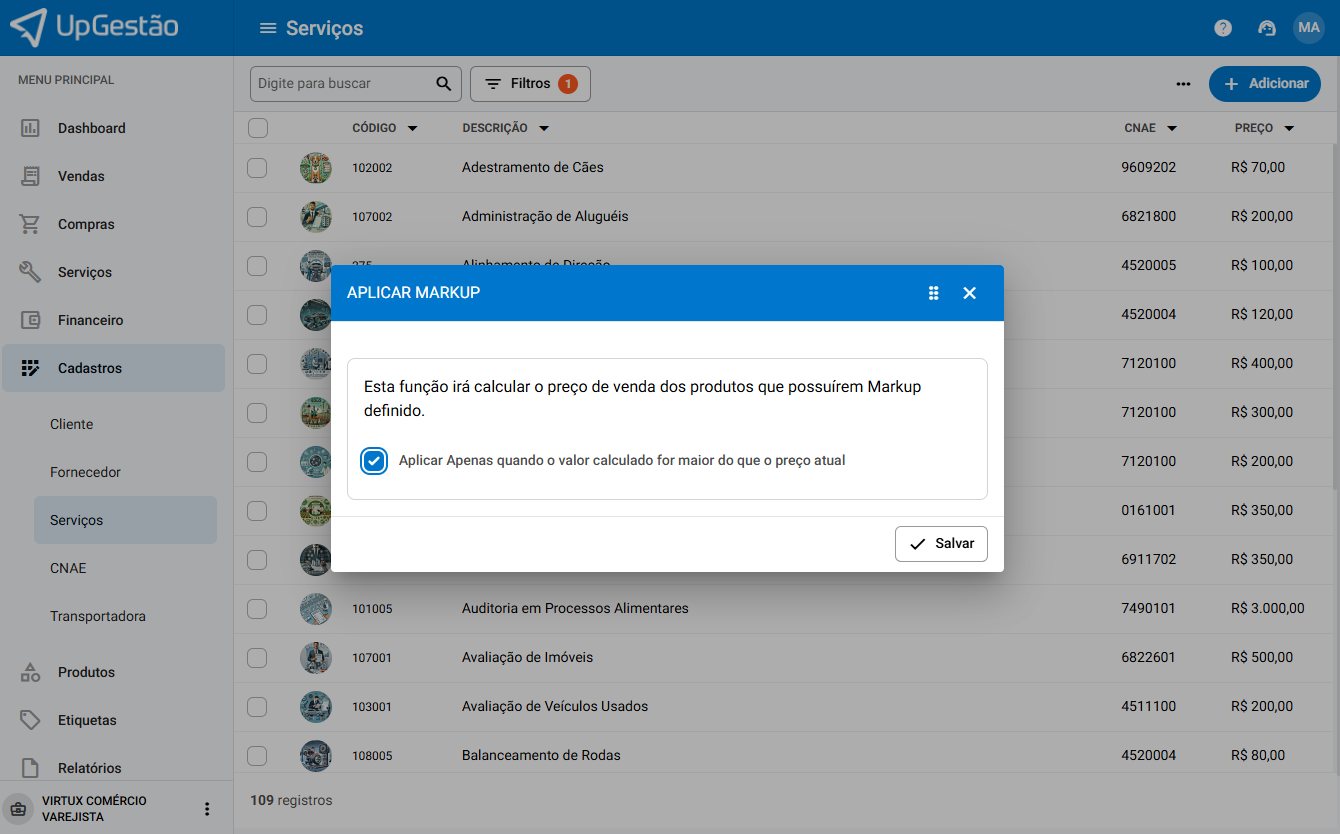Click the hamburger menu icon beside Serviços

point(267,28)
